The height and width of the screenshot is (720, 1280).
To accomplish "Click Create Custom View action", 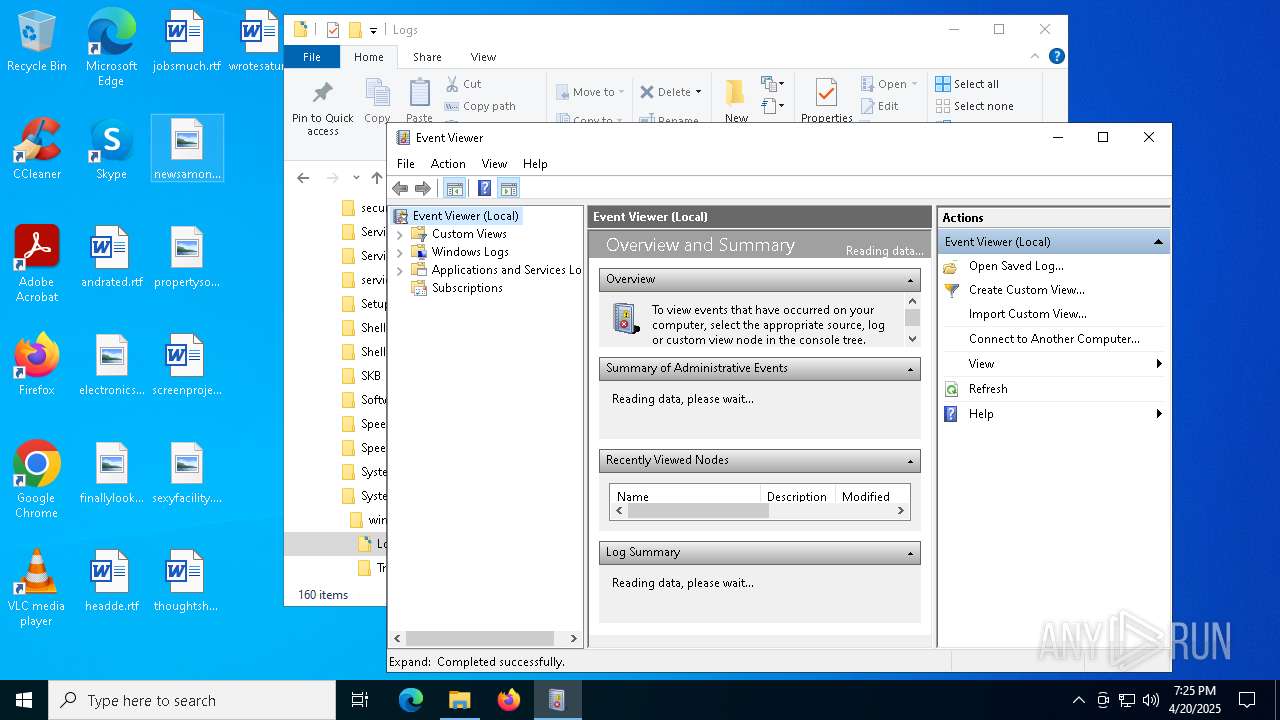I will click(x=1026, y=290).
